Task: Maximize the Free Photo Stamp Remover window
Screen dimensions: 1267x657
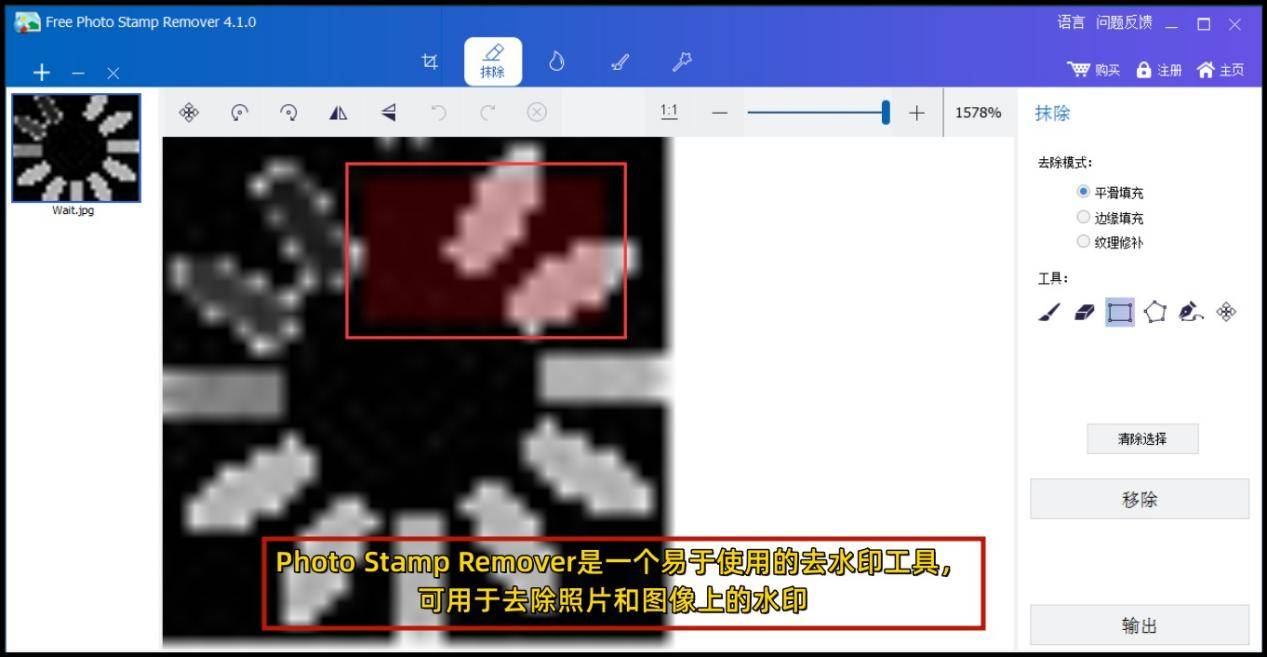Action: (1204, 23)
